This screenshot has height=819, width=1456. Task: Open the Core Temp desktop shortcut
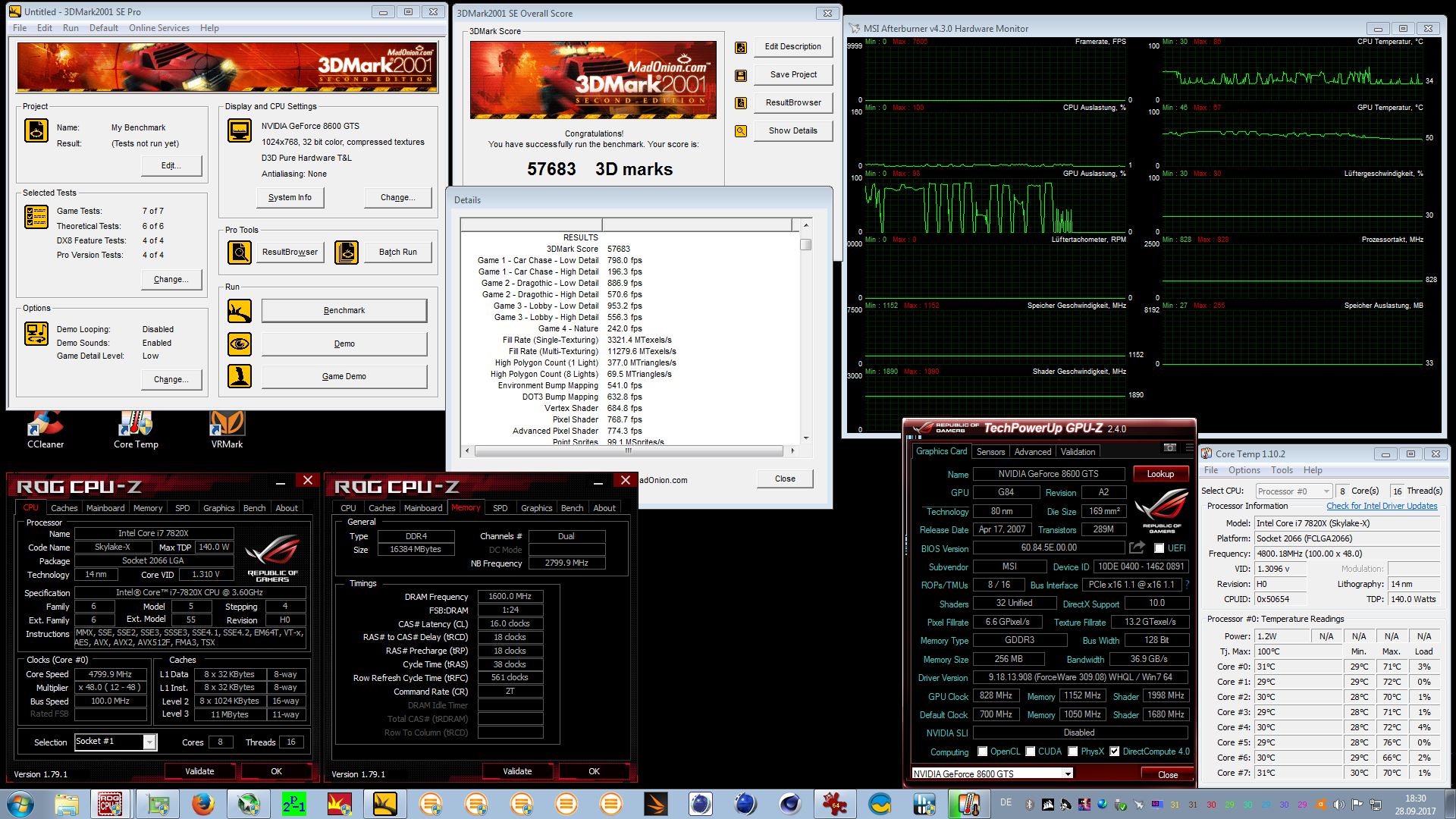(x=136, y=429)
